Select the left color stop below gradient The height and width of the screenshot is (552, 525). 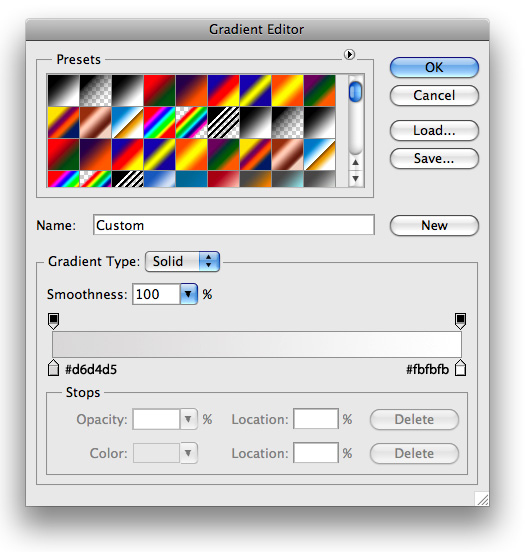point(54,368)
